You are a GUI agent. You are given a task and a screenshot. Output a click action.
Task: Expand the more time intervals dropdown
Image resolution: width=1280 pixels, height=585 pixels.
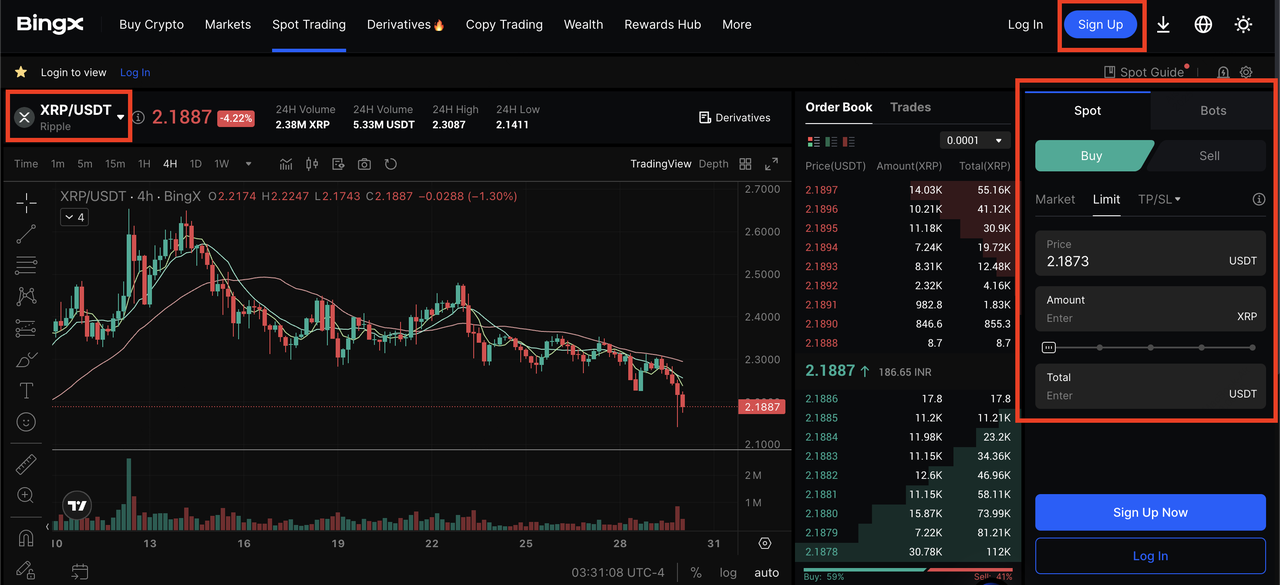[248, 164]
